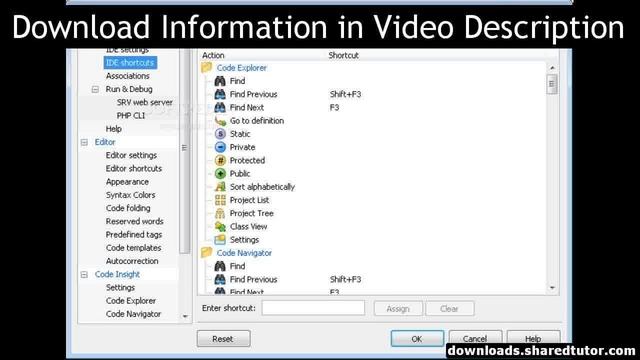
Task: Click the Shortcut column header
Action: coord(343,55)
